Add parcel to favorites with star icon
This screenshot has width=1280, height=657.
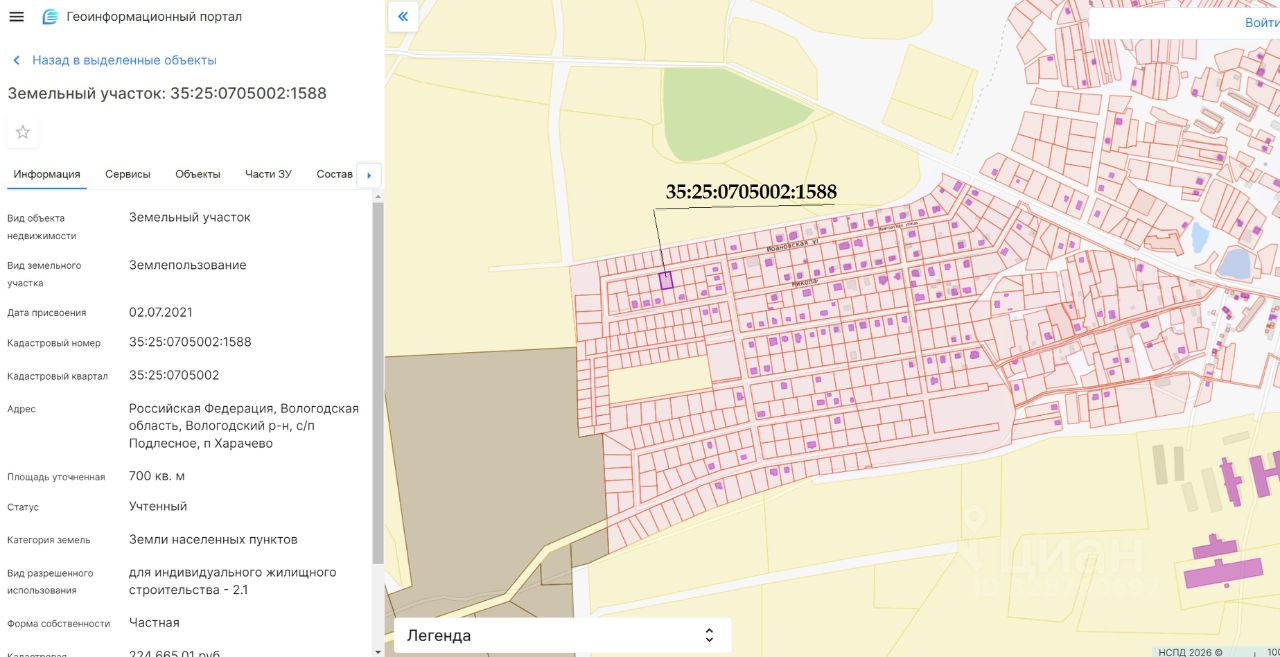tap(23, 132)
